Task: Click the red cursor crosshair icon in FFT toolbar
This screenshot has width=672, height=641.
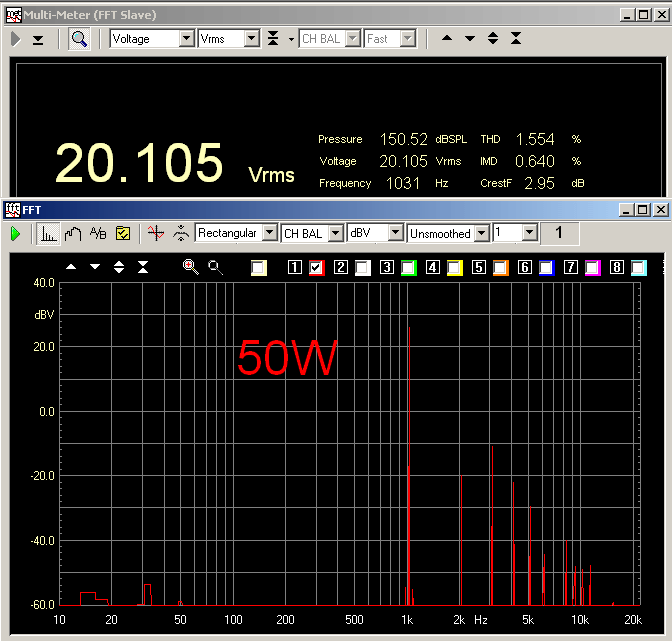Action: 155,233
